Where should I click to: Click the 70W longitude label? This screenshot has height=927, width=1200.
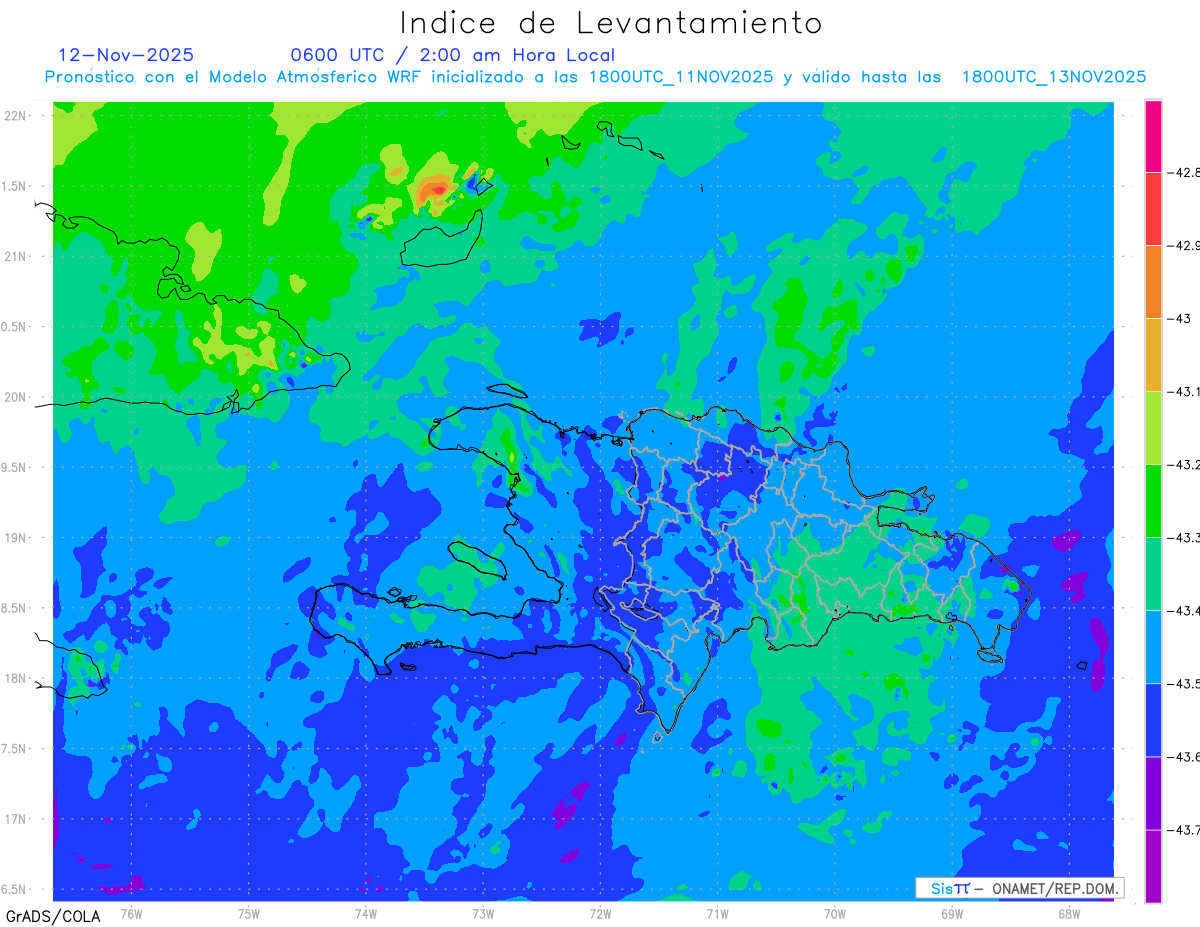(x=834, y=913)
